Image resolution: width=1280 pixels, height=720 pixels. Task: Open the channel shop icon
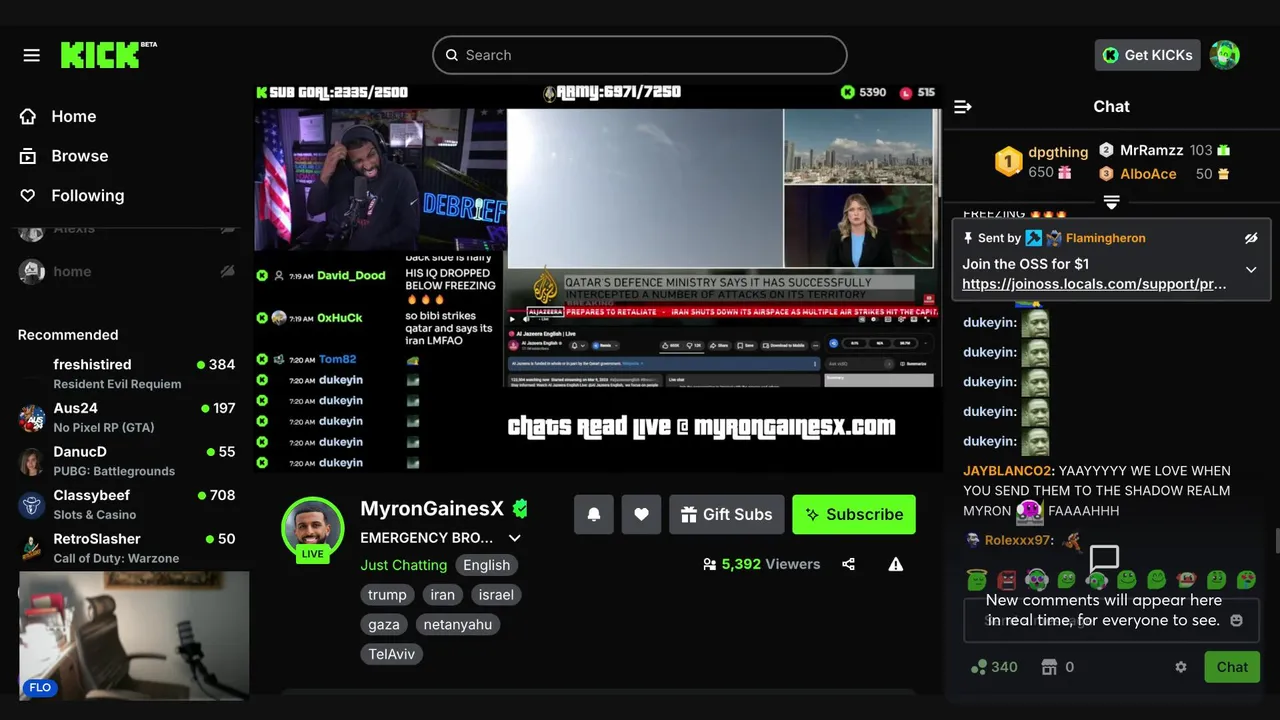(x=1049, y=667)
